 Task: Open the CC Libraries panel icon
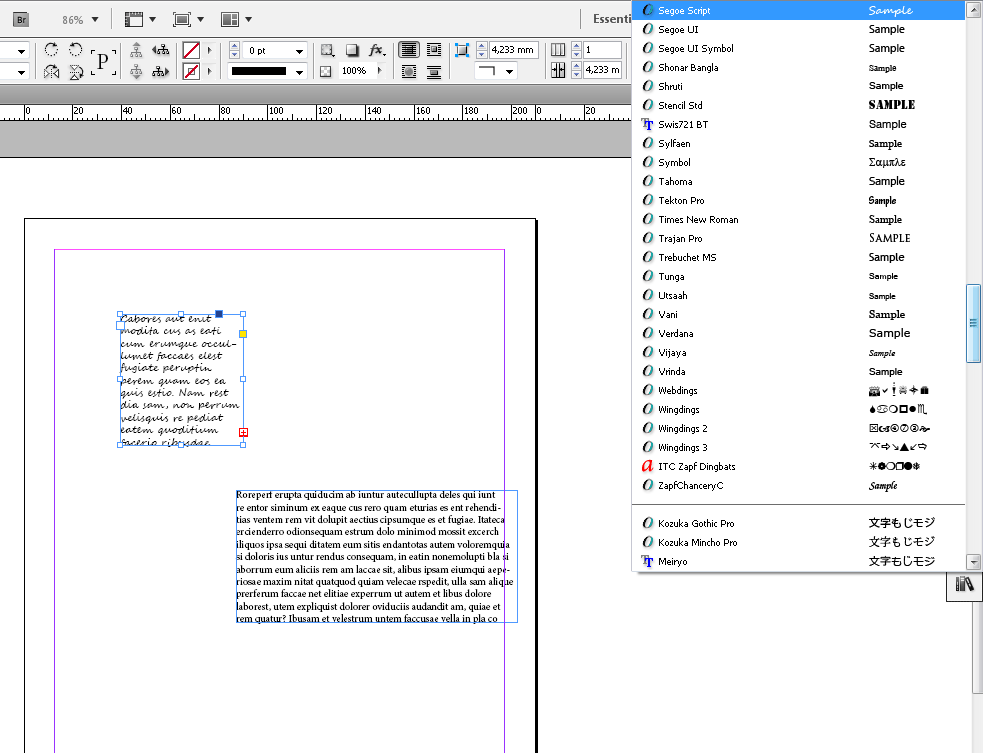pos(964,585)
